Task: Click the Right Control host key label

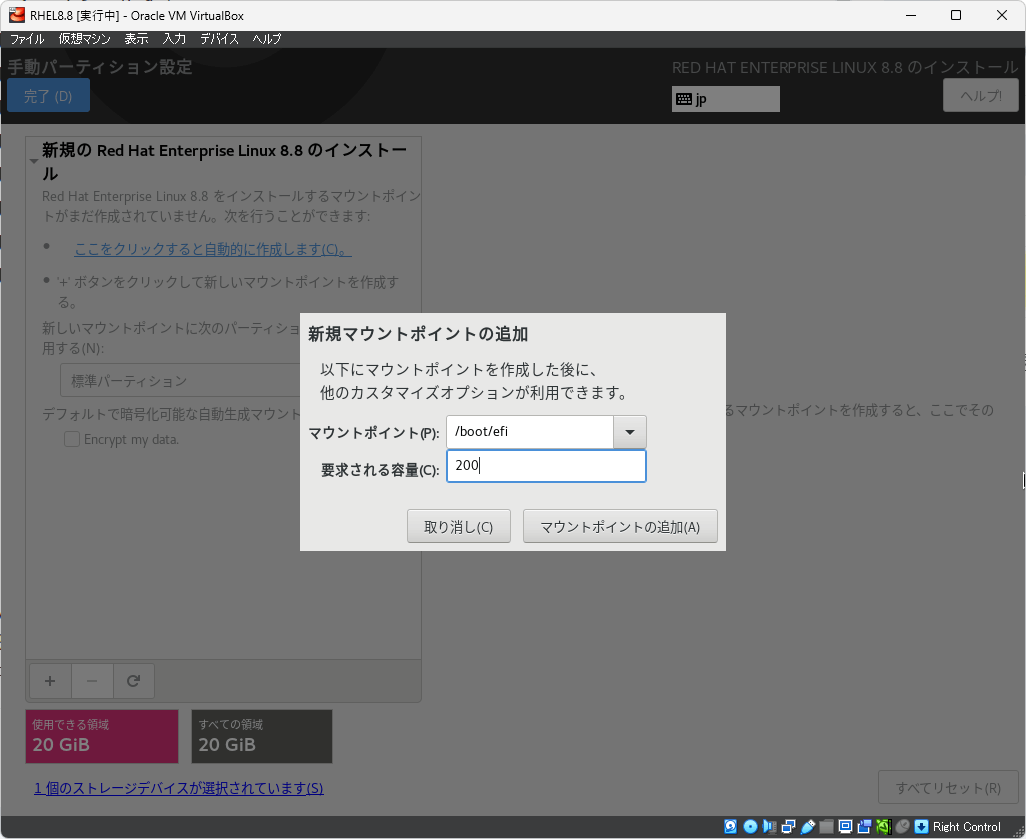Action: 966,827
